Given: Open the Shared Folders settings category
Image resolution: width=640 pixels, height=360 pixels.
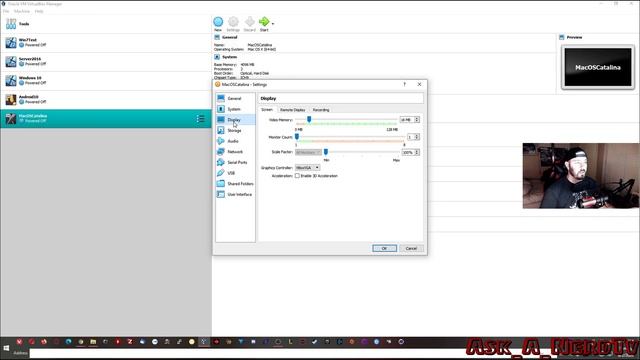Looking at the screenshot, I should click(235, 184).
